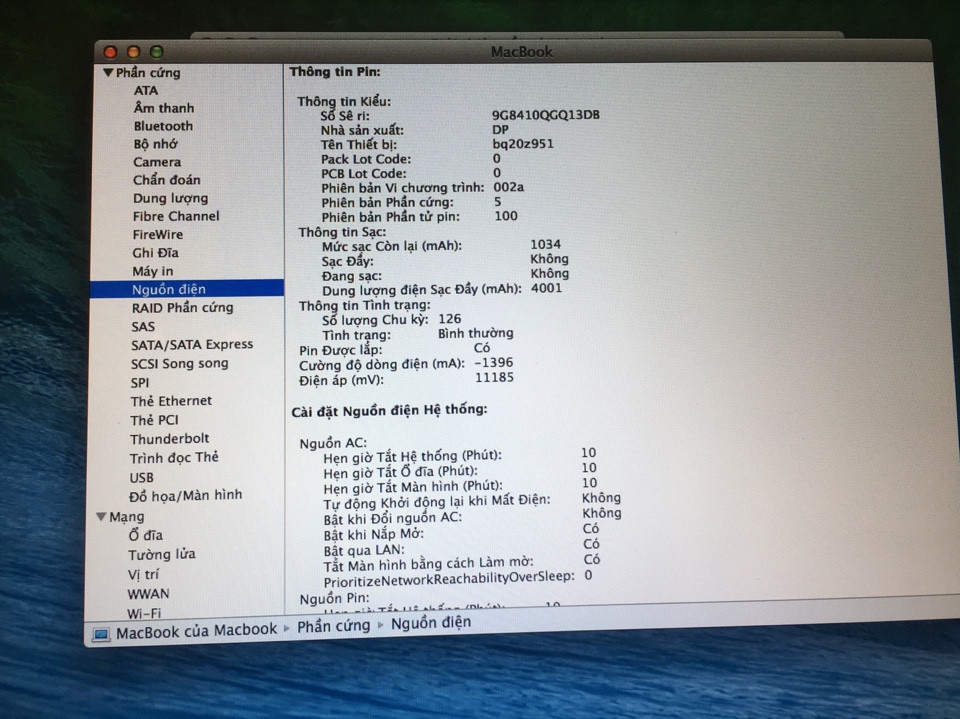Select SCSI Song song entry
The height and width of the screenshot is (719, 960).
(x=179, y=364)
